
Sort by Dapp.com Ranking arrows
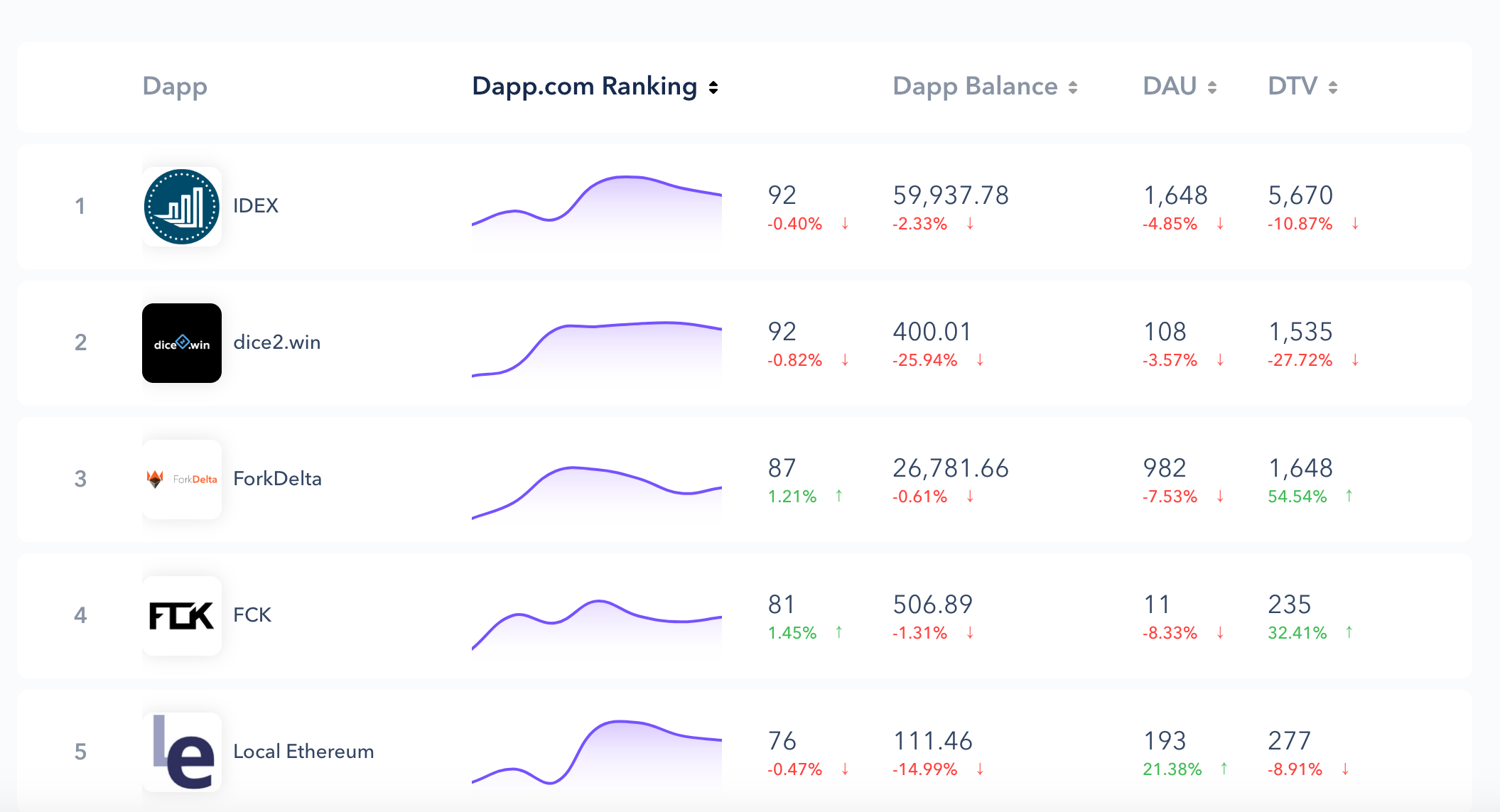(713, 87)
